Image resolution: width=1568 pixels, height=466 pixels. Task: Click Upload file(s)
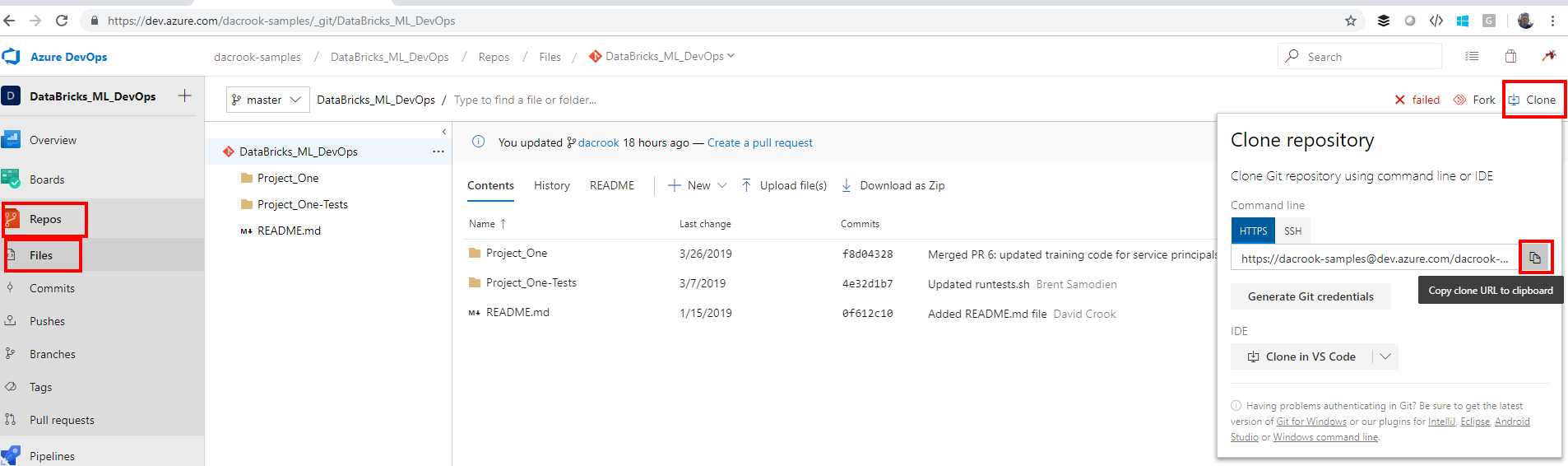(x=784, y=185)
